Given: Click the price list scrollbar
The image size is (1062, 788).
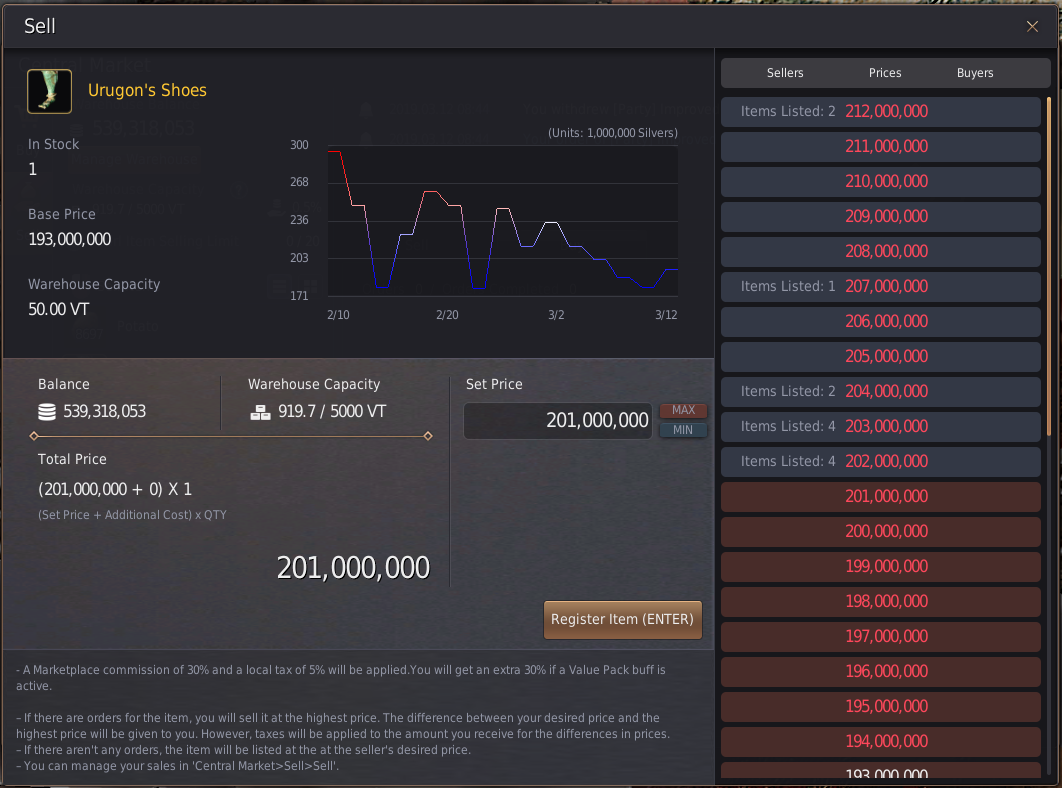Looking at the screenshot, I should 1049,267.
